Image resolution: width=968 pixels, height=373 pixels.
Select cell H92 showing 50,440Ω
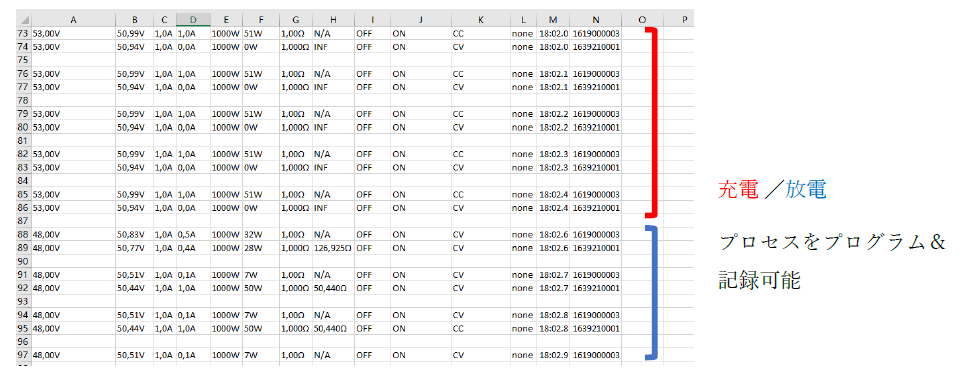click(333, 288)
